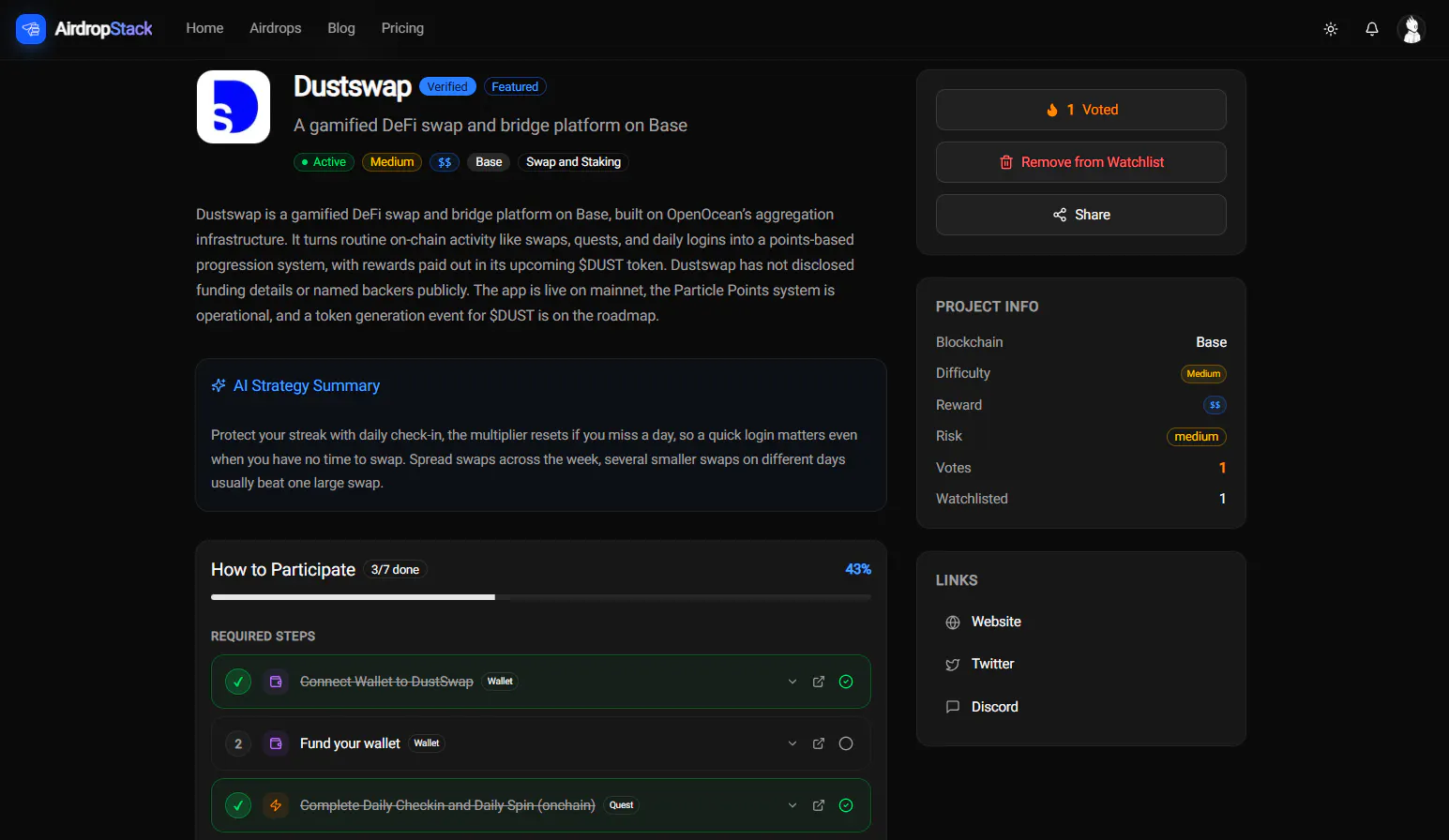Image resolution: width=1449 pixels, height=840 pixels.
Task: Click the lightning quest icon in Daily Checkin step
Action: pyautogui.click(x=276, y=805)
